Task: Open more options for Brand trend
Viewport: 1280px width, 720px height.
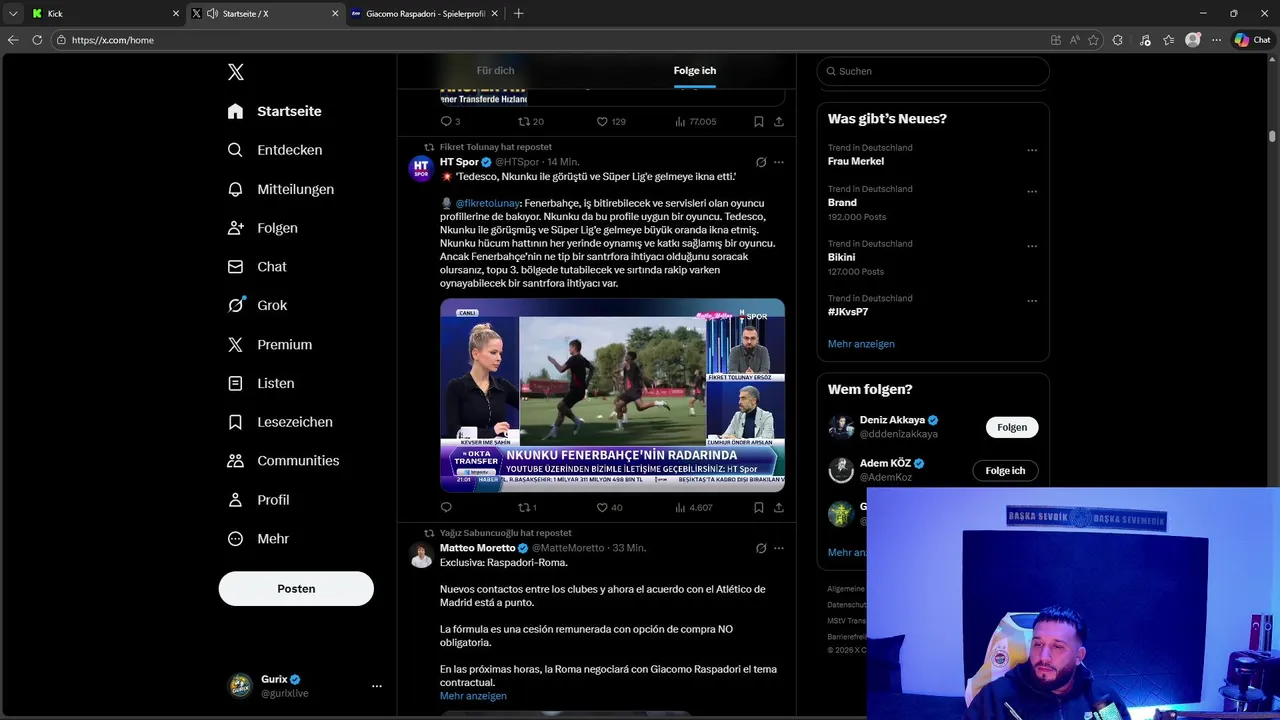Action: coord(1032,191)
